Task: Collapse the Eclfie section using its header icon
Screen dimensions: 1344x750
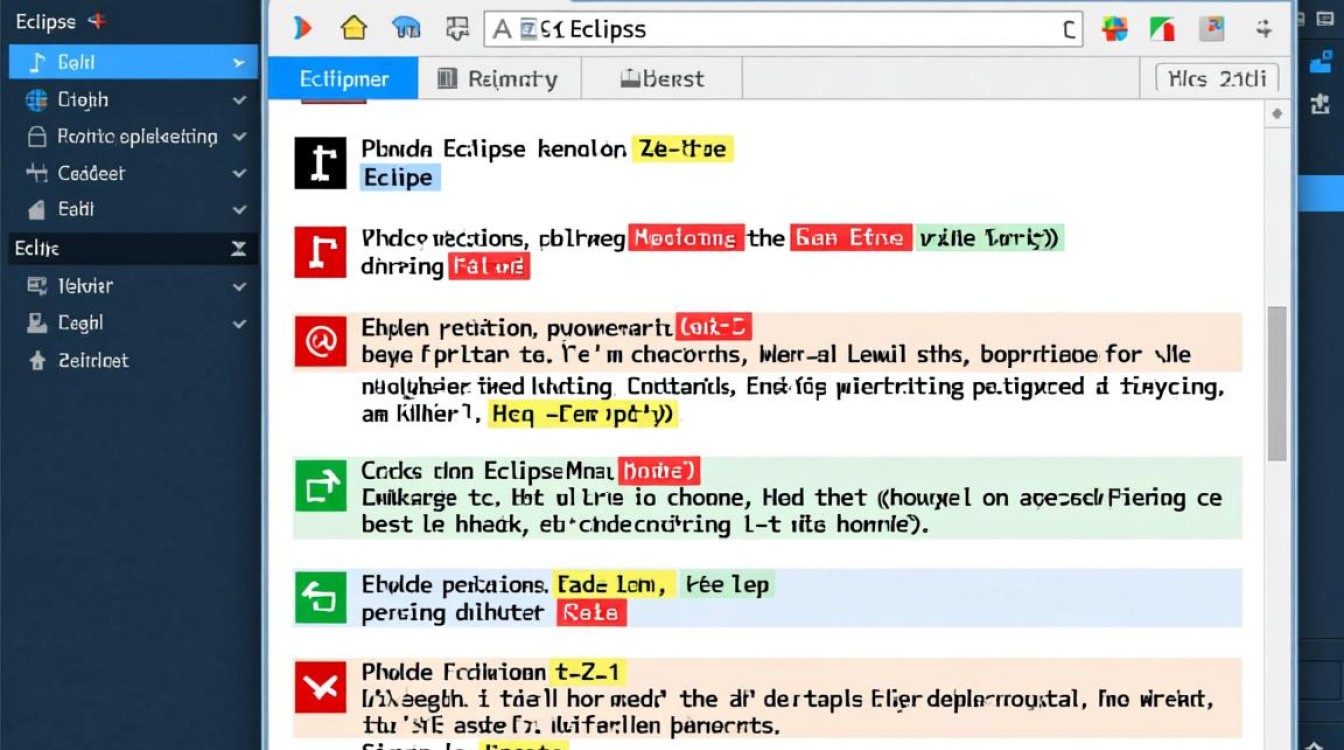Action: point(238,249)
